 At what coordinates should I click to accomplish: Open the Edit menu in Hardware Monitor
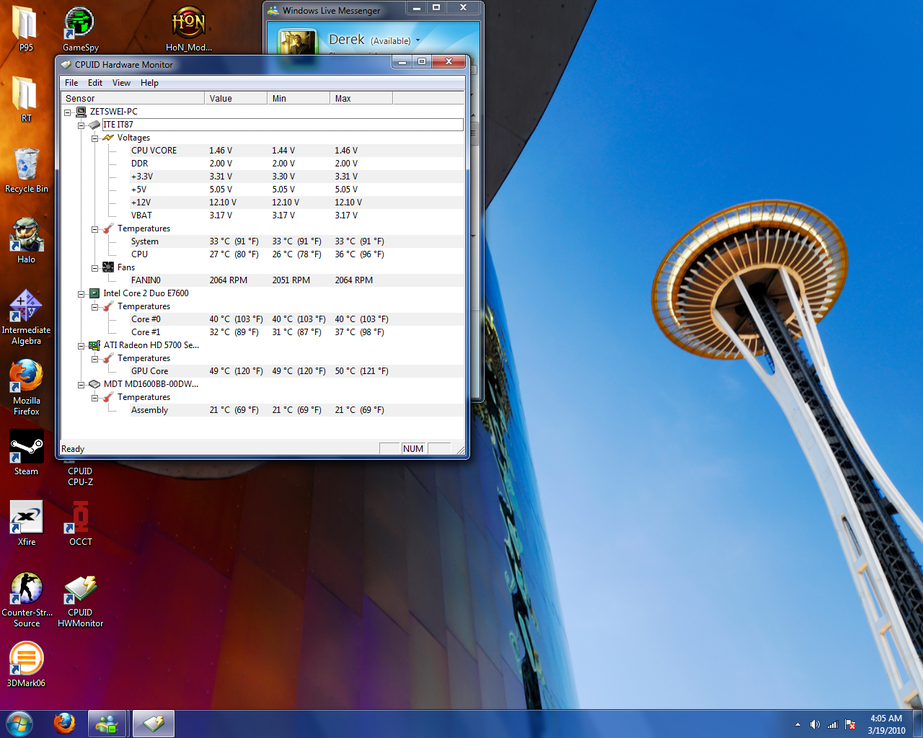95,83
